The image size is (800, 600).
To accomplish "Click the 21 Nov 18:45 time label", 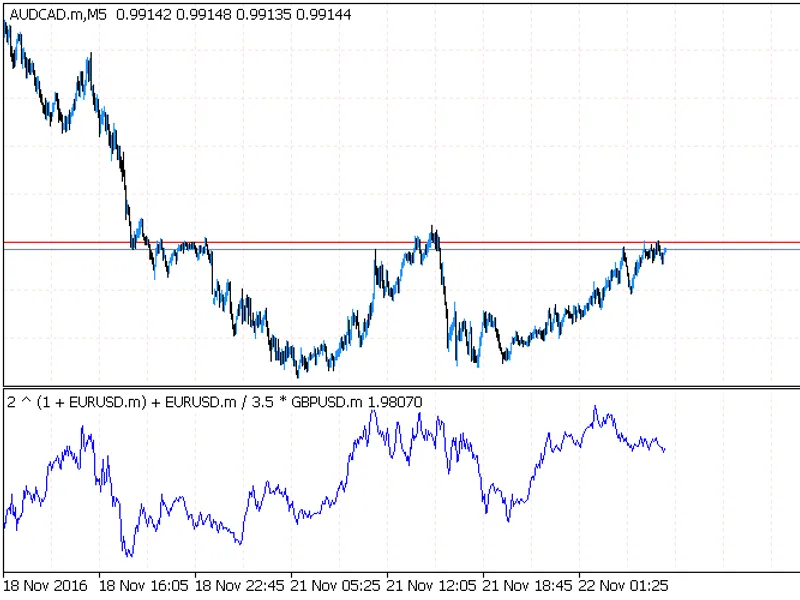I will 528,585.
